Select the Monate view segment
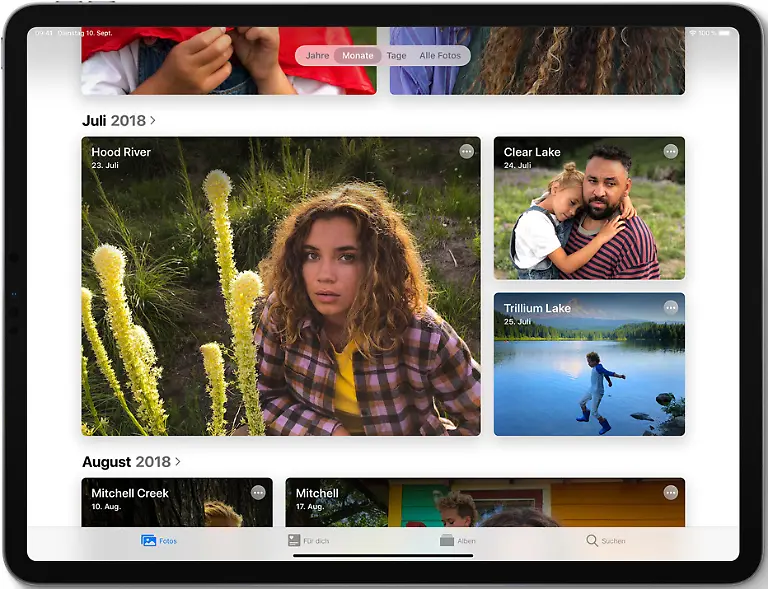 pos(358,56)
